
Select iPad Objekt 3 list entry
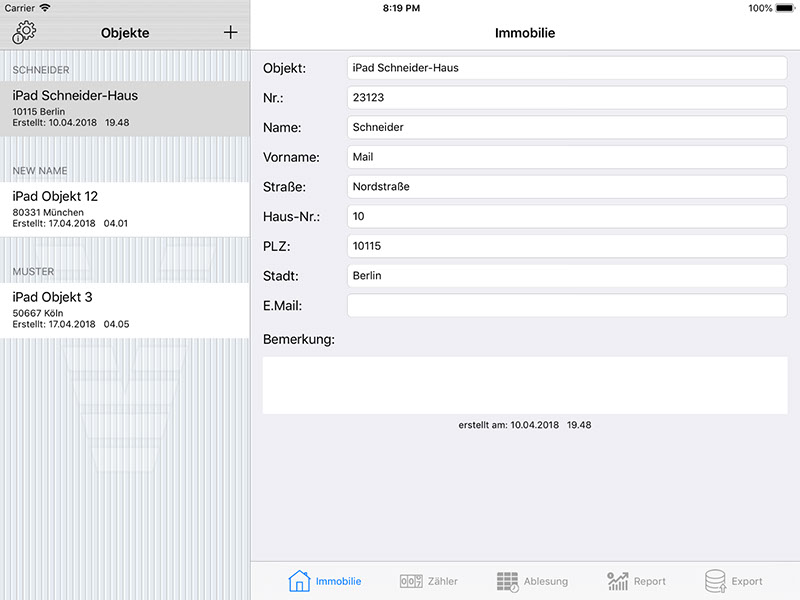click(124, 309)
